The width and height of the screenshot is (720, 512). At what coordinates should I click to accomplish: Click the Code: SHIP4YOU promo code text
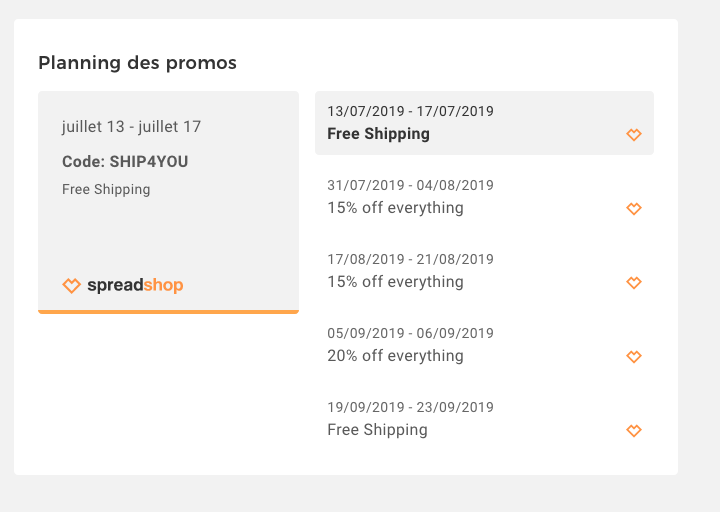(125, 161)
